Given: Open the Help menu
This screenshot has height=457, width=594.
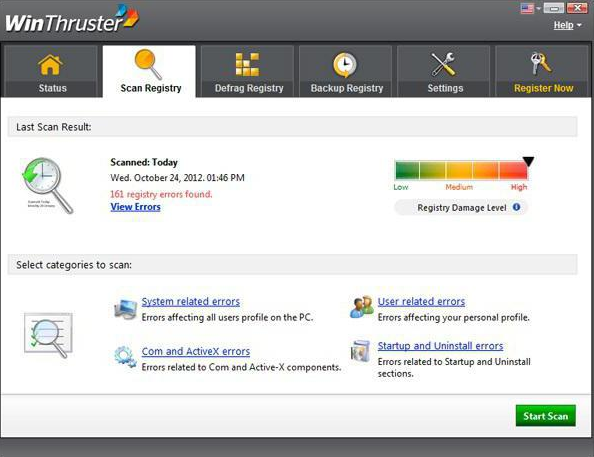Looking at the screenshot, I should [x=563, y=25].
